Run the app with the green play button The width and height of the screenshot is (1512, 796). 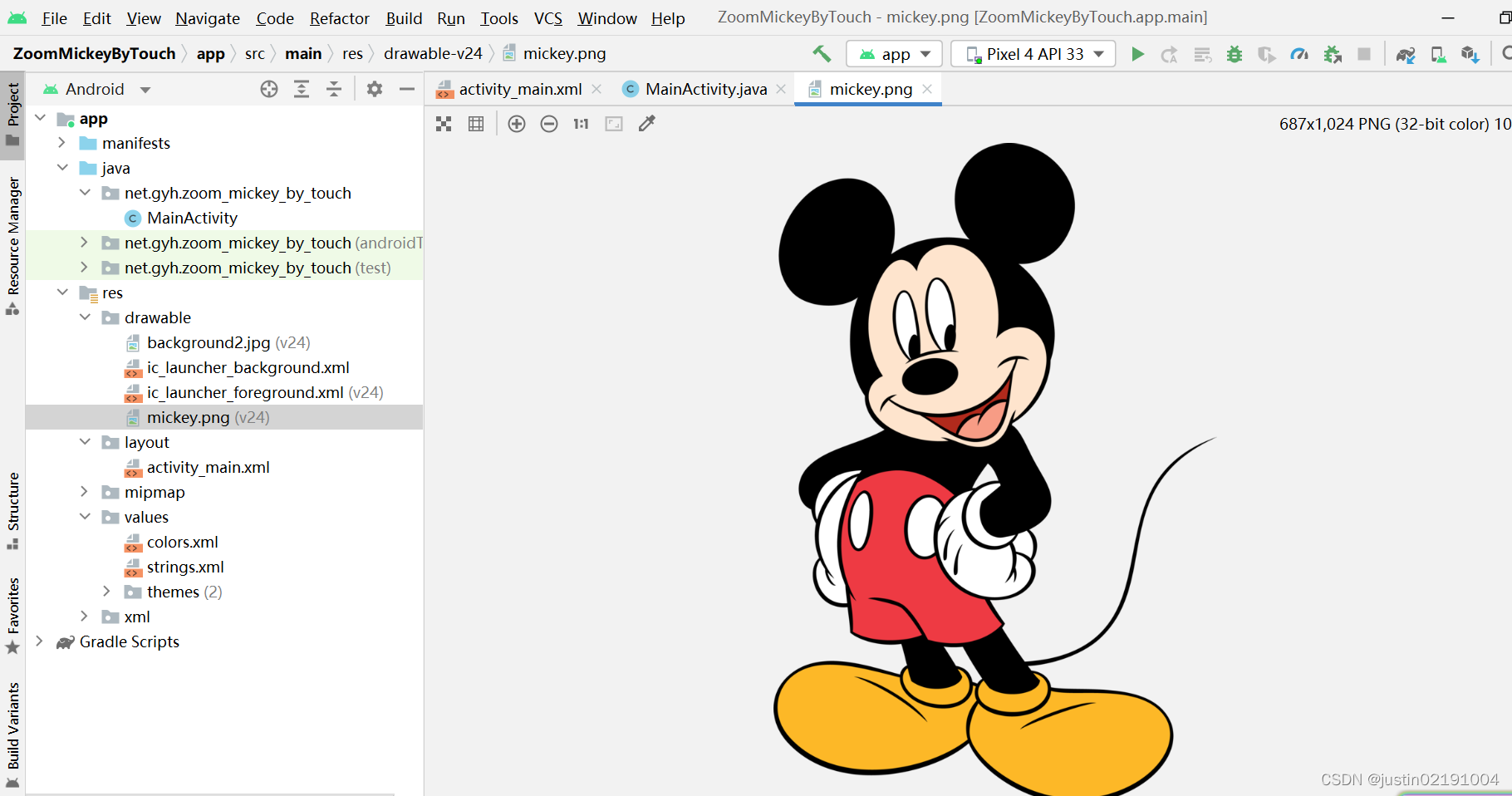1137,54
